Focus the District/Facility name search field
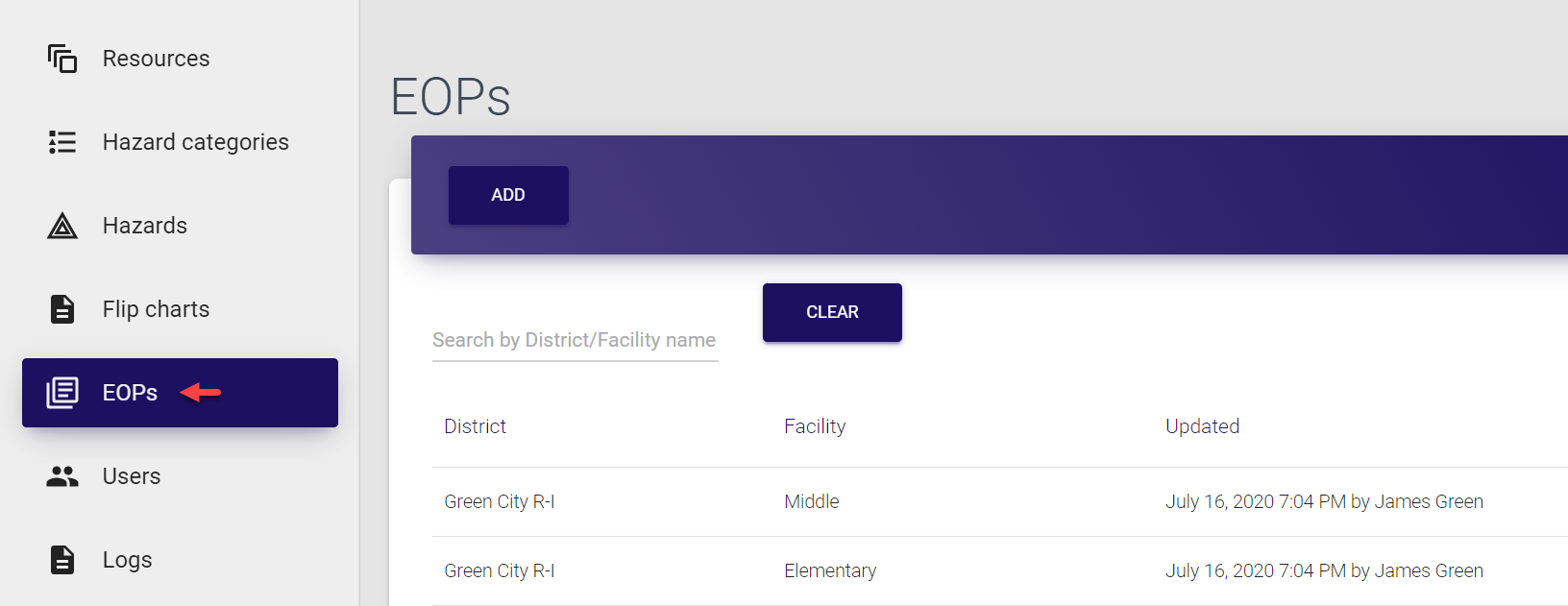 click(x=575, y=340)
